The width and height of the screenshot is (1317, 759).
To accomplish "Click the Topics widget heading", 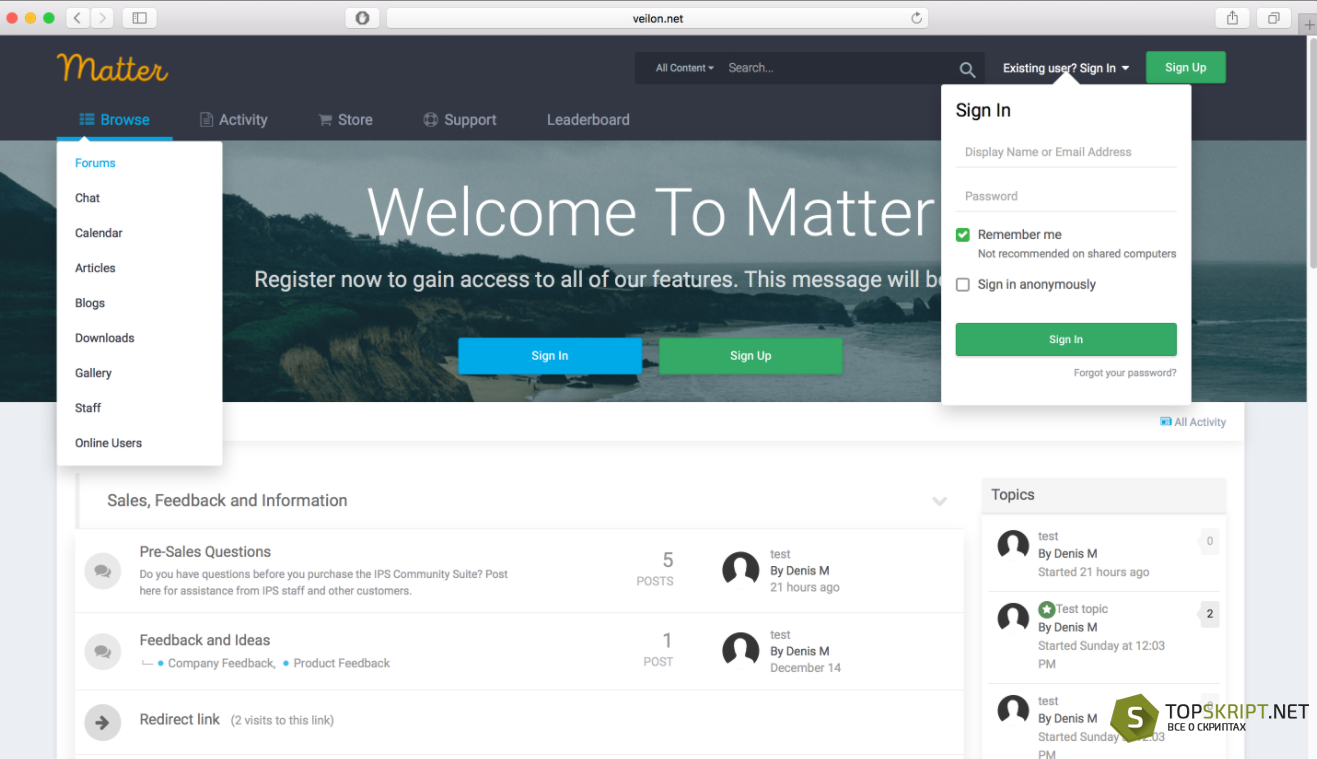I will (1013, 495).
